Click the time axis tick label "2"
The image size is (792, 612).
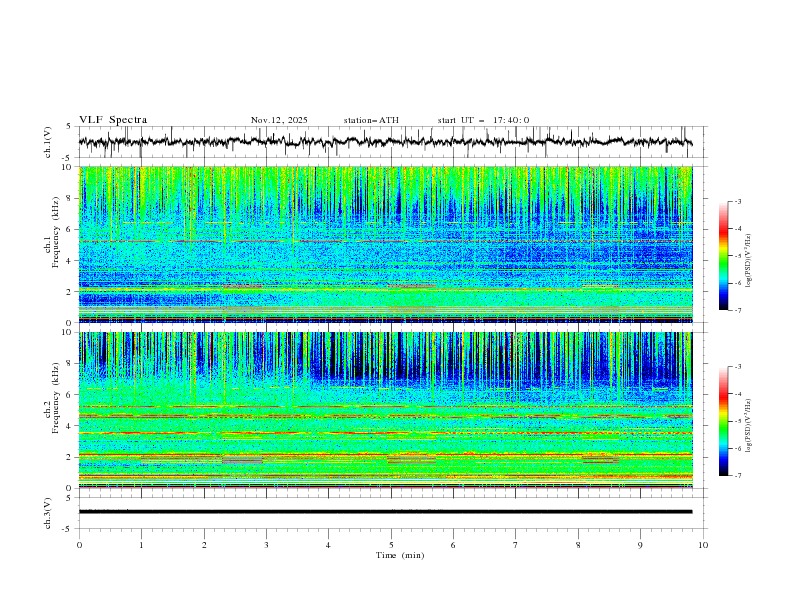204,545
